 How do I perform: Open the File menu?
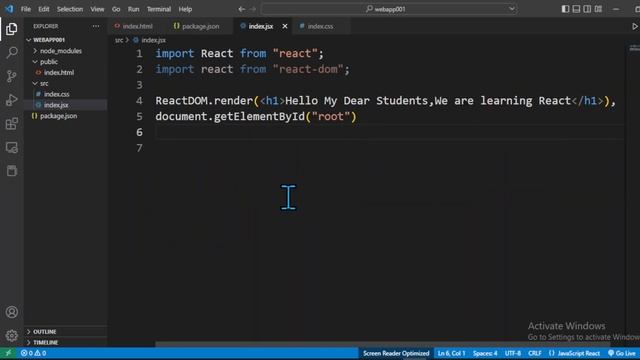point(26,9)
